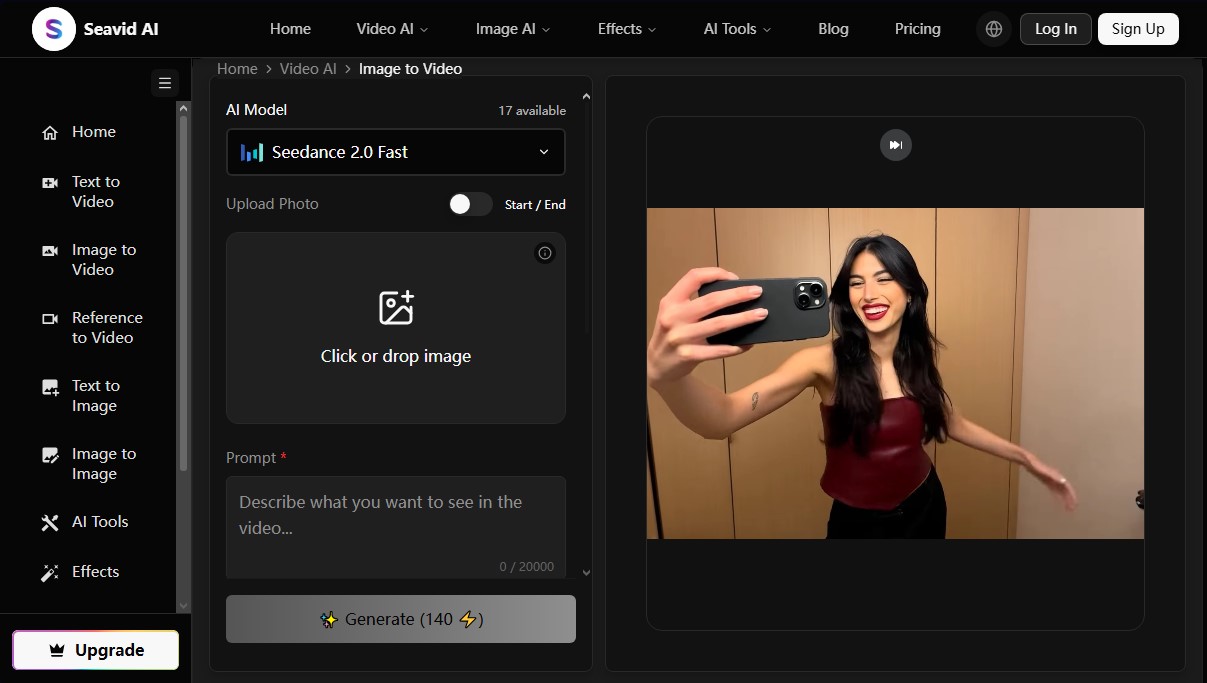Open the Pricing page

coord(918,29)
